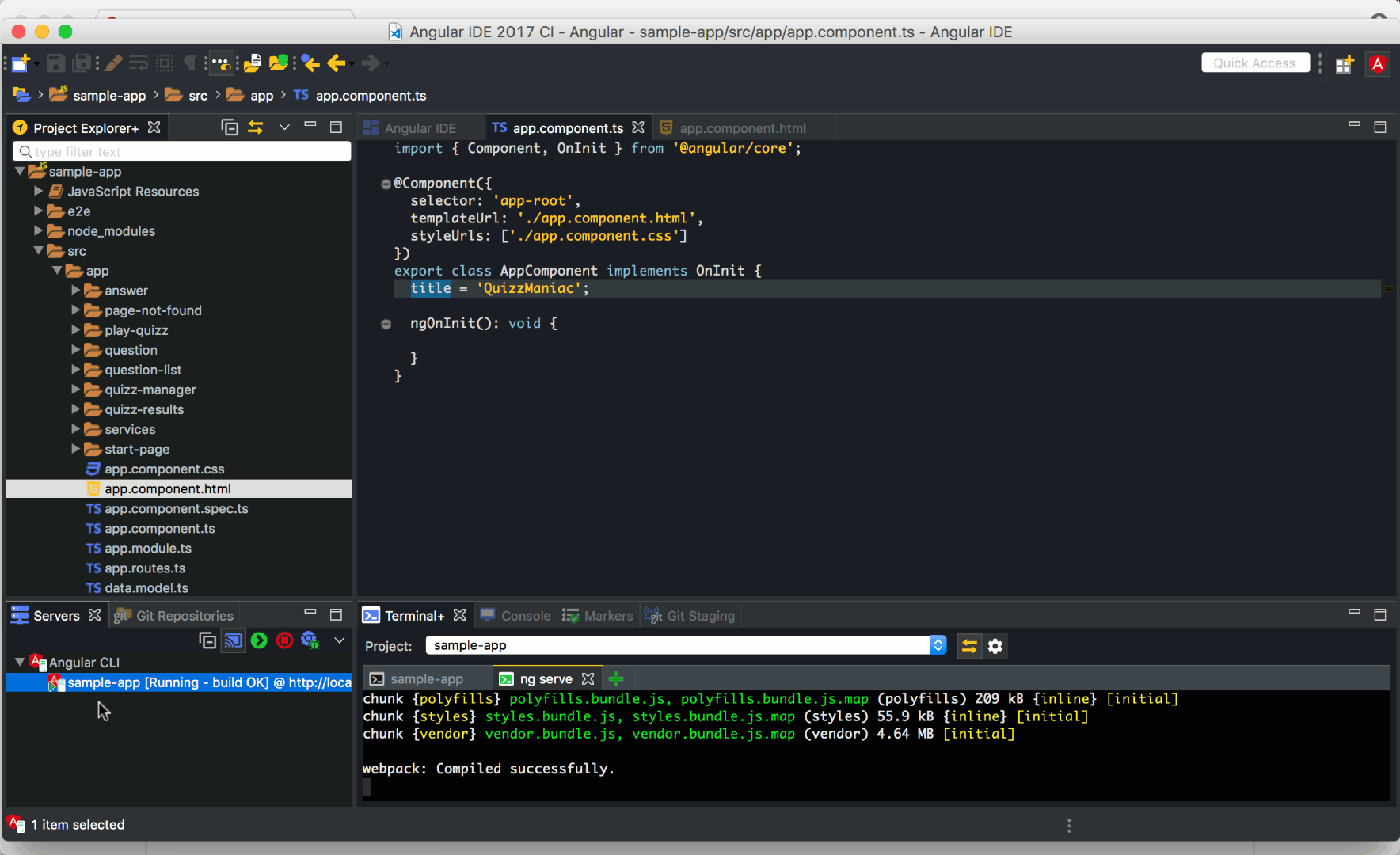Expand the services folder
Viewport: 1400px width, 855px height.
(x=76, y=428)
